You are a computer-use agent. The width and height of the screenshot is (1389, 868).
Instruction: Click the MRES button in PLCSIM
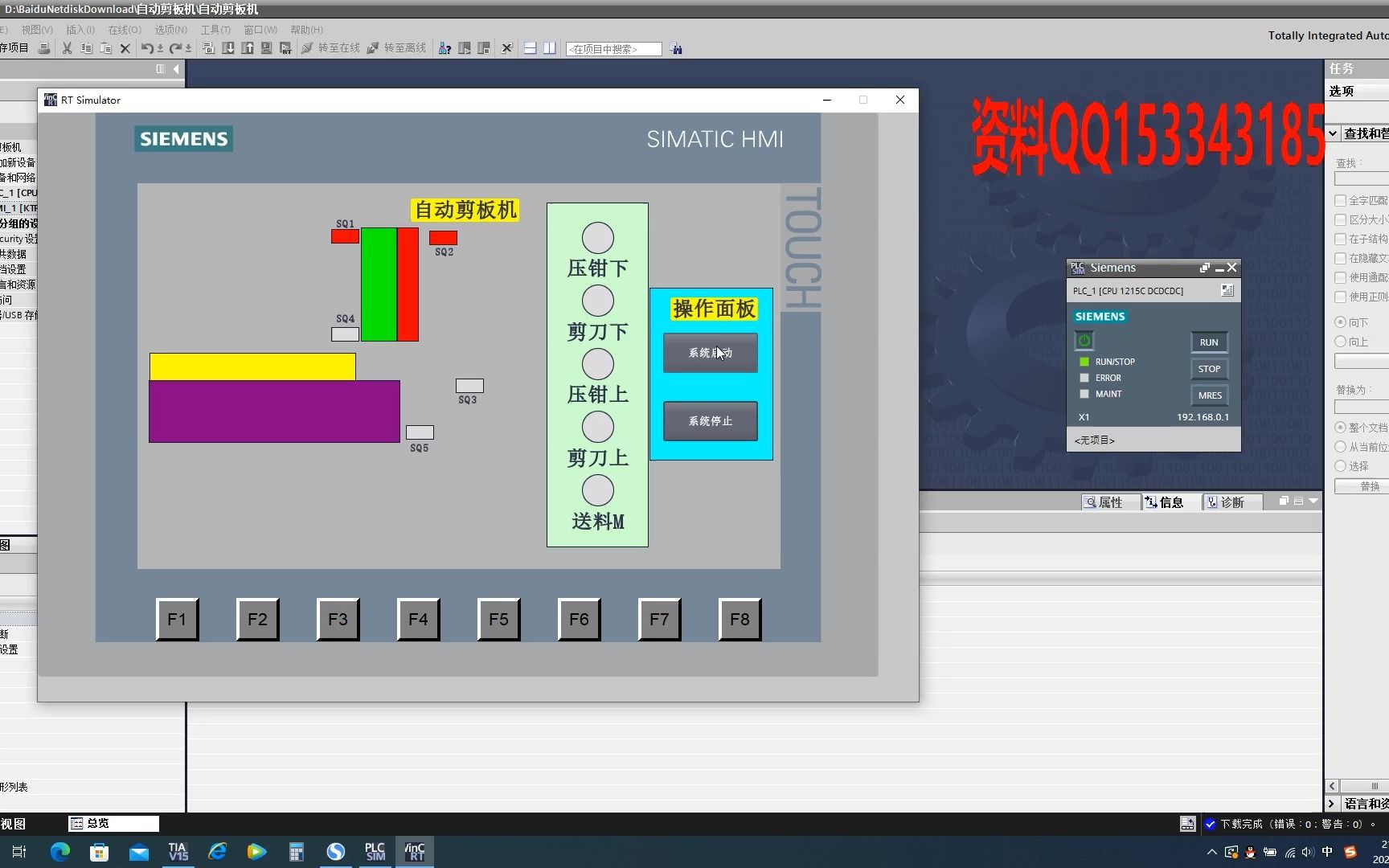click(1209, 395)
